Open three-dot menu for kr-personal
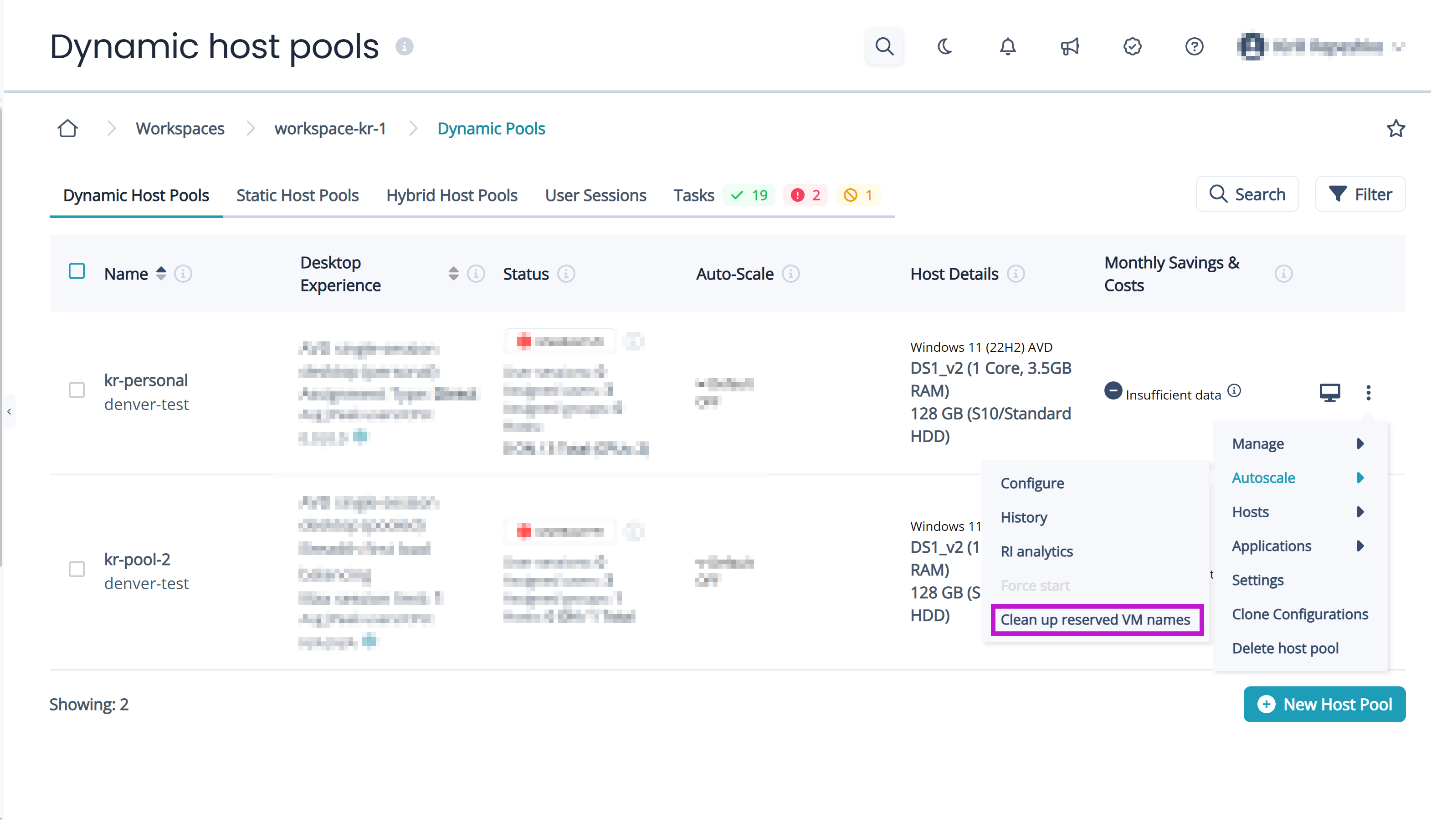Viewport: 1431px width, 820px height. (1368, 393)
